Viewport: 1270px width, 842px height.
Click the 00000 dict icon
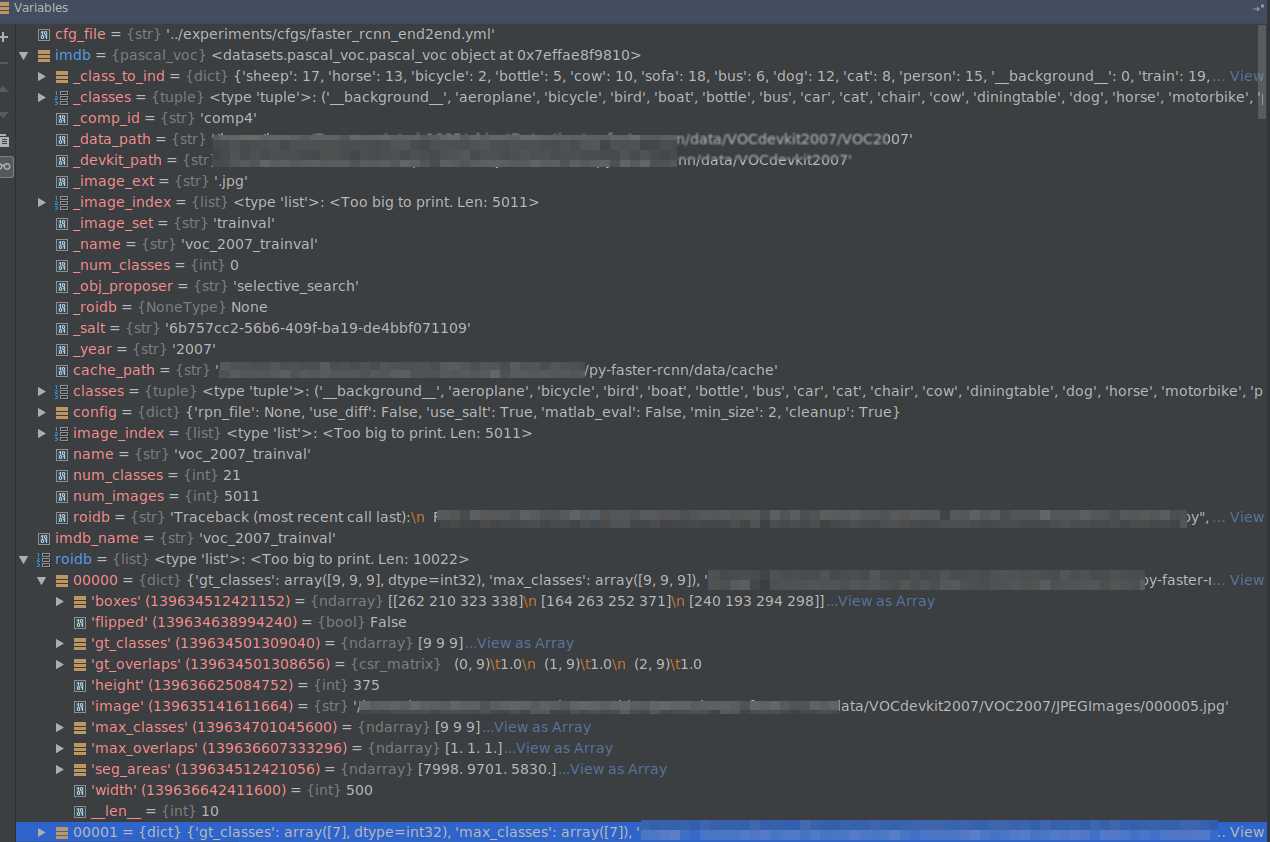click(x=62, y=580)
